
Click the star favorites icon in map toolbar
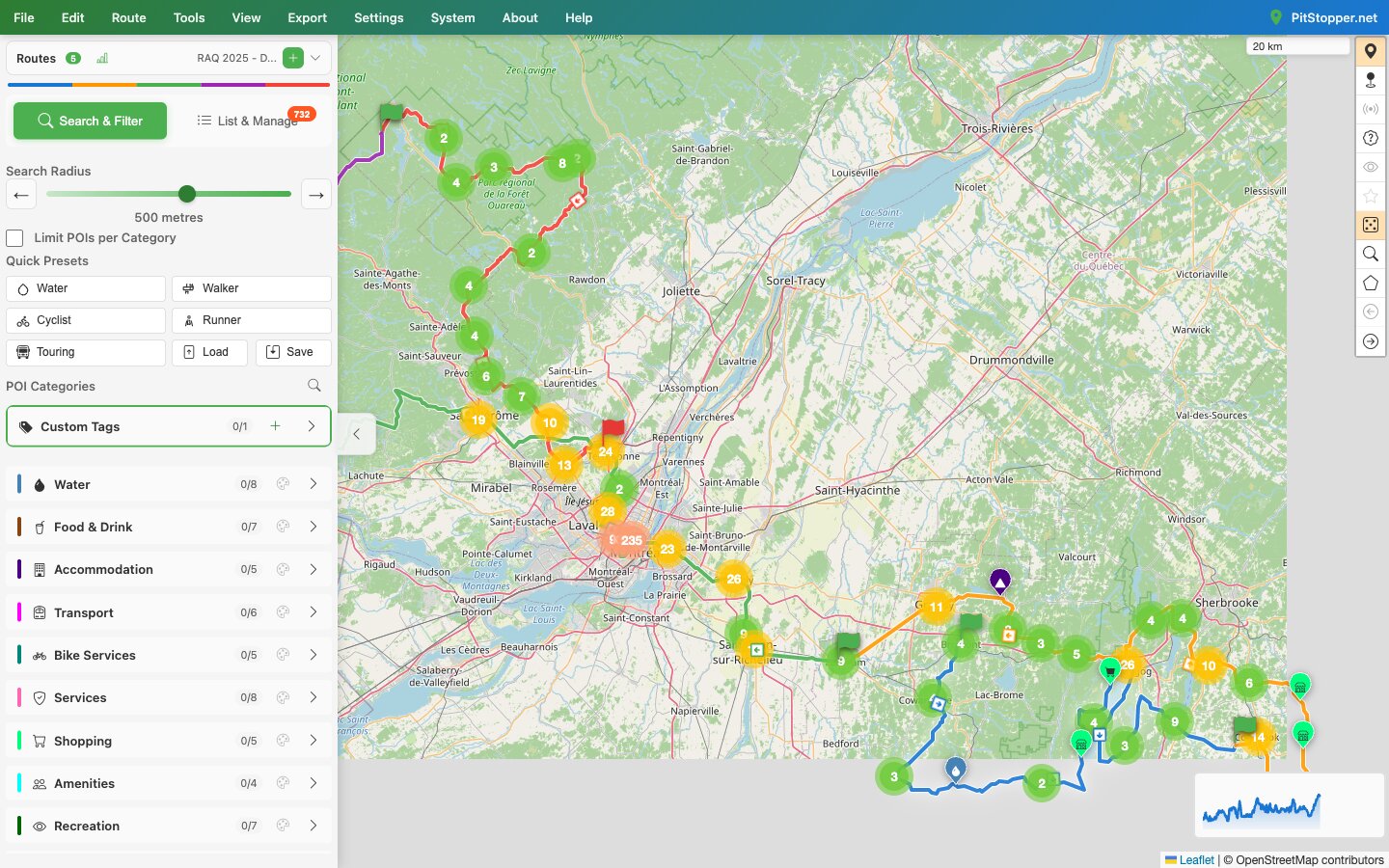[x=1371, y=196]
